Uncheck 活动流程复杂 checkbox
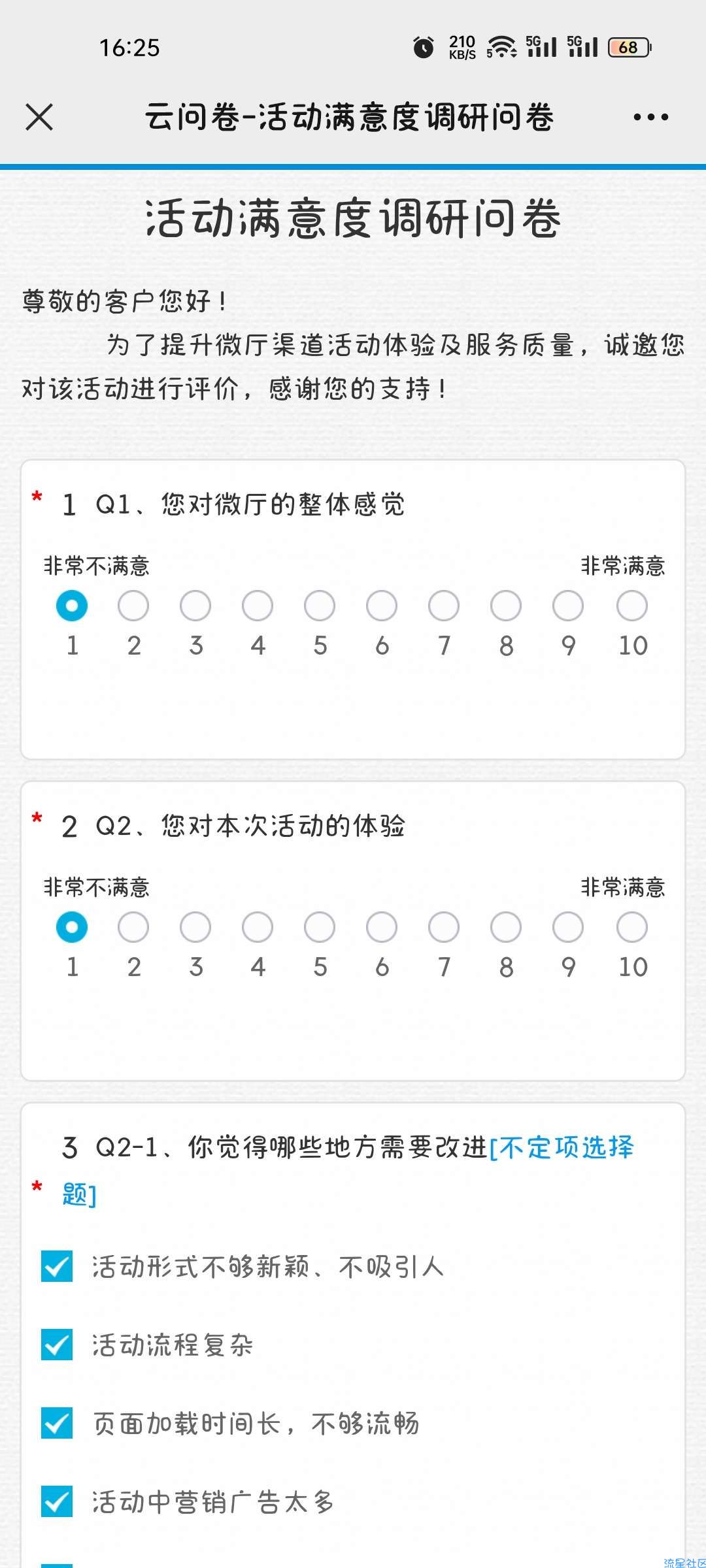This screenshot has height=1568, width=706. [57, 1345]
